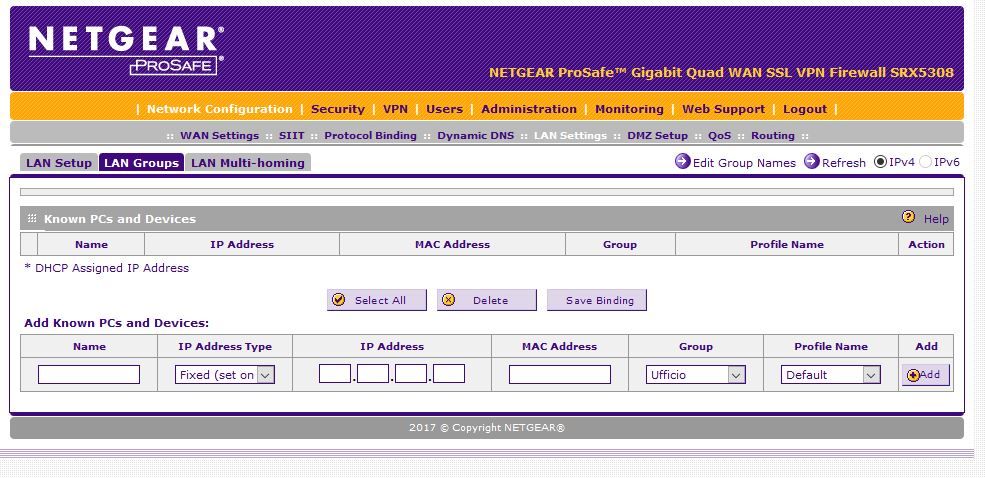Click the '2017 © Copyright NETGEAR' footer text
The image size is (985, 478).
[x=487, y=428]
